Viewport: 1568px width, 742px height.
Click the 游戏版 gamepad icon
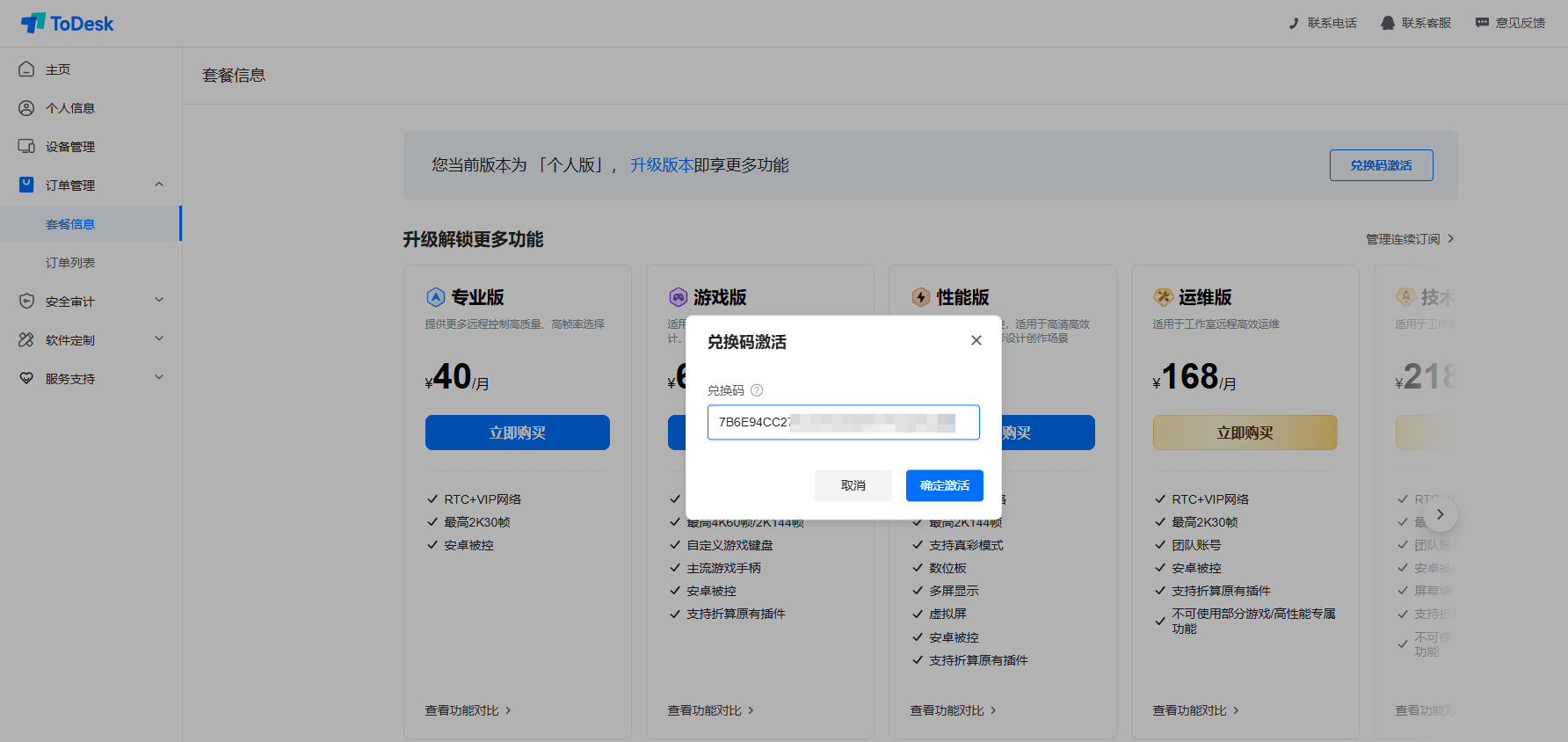coord(678,297)
